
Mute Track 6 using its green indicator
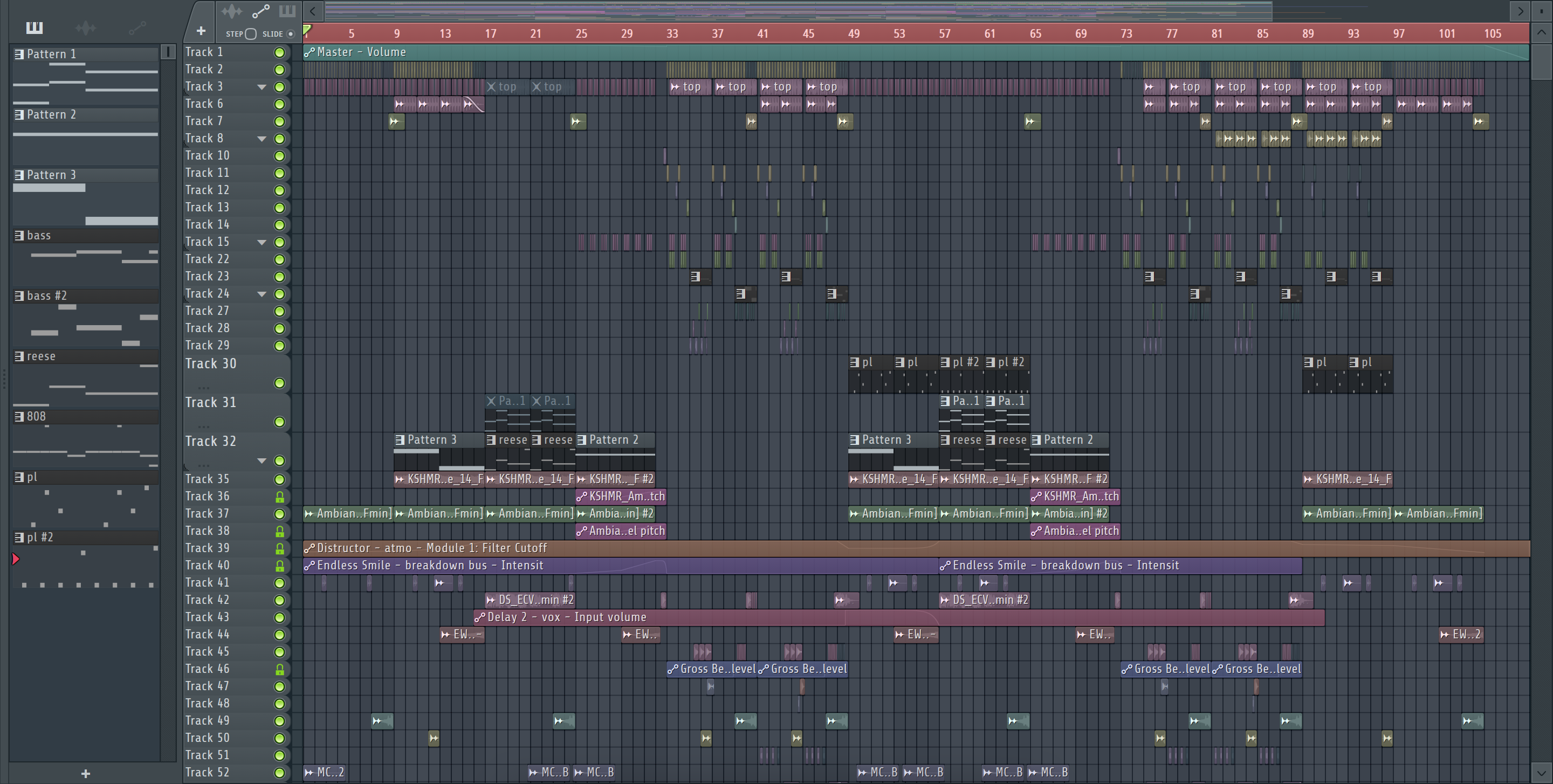click(x=279, y=104)
